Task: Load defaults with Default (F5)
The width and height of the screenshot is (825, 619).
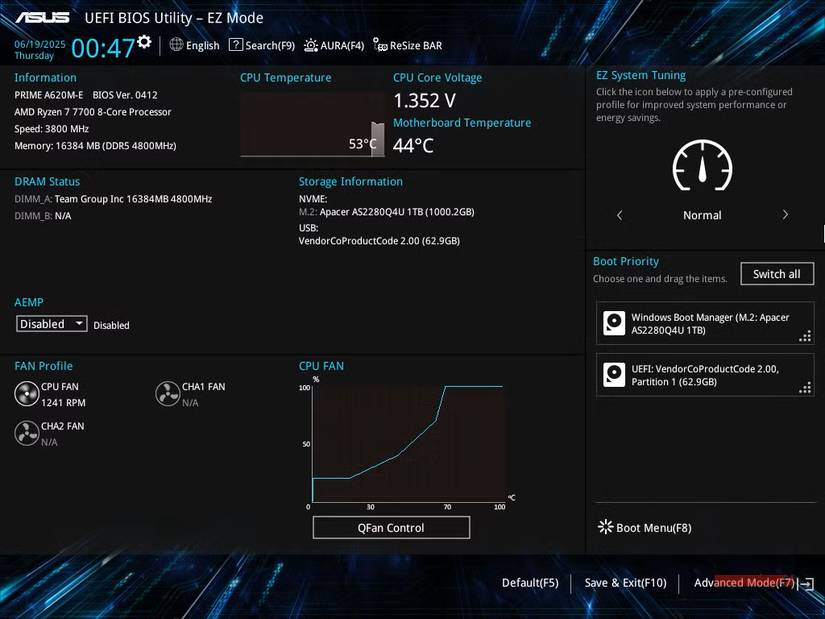Action: [x=530, y=583]
